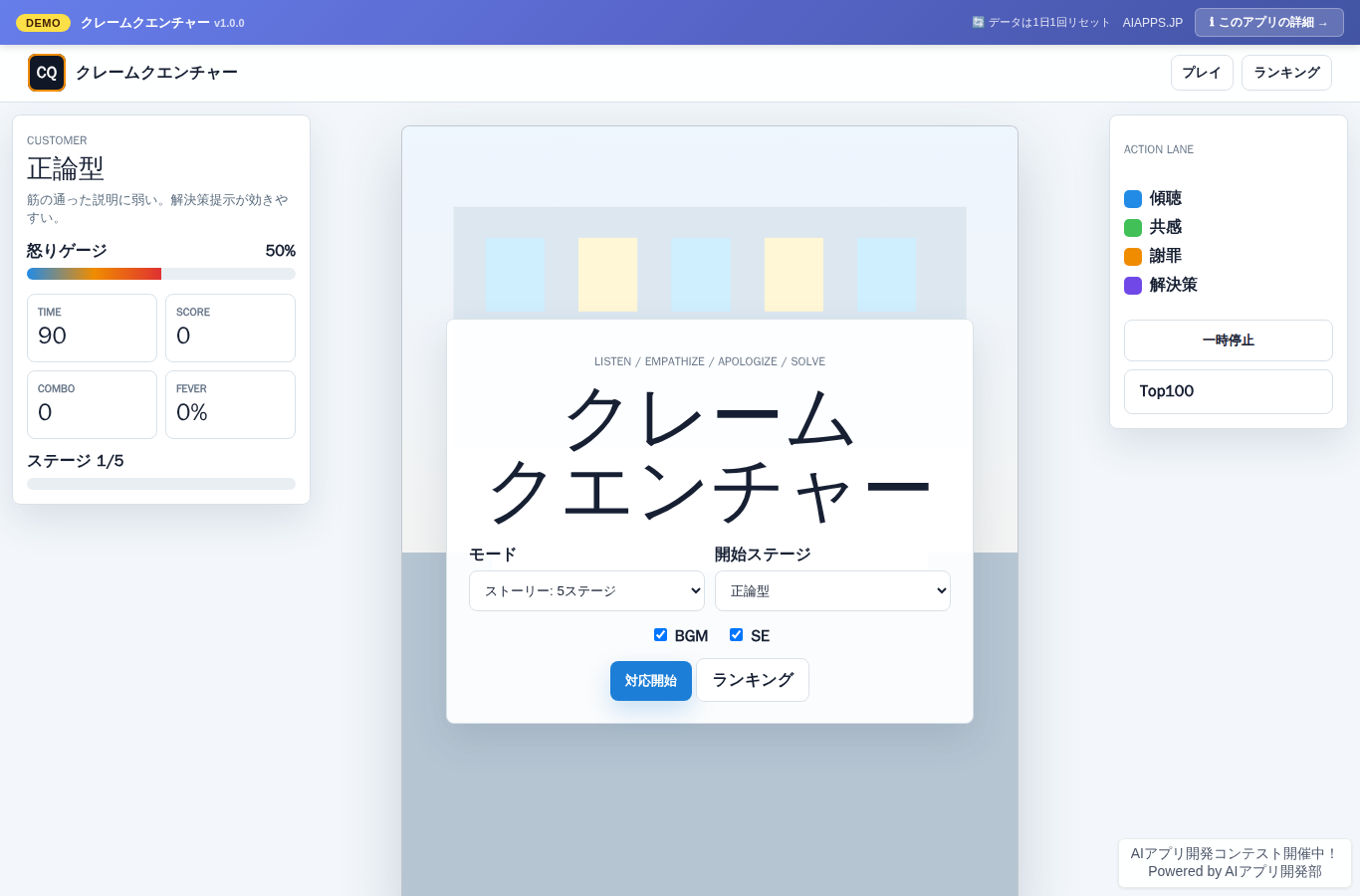Click the 謝罪 action label
Viewport: 1360px width, 896px height.
pyautogui.click(x=1166, y=256)
